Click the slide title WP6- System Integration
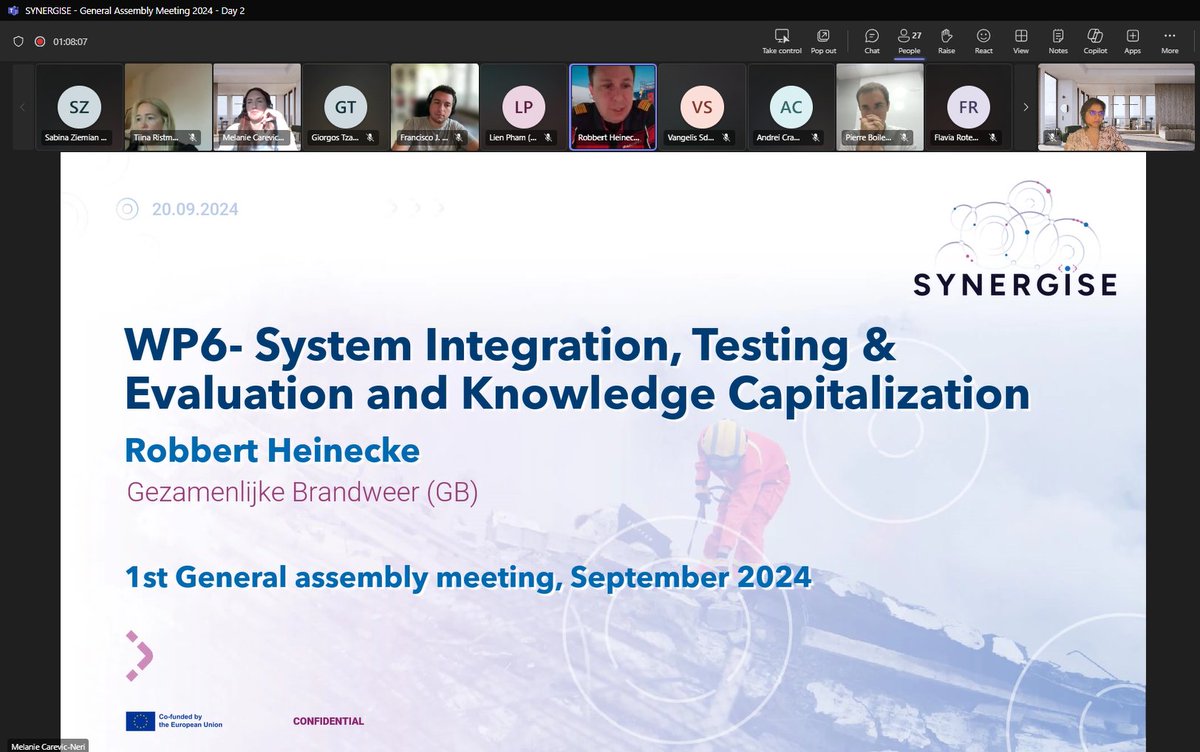Screen dimensions: 1200x752 click(x=576, y=370)
